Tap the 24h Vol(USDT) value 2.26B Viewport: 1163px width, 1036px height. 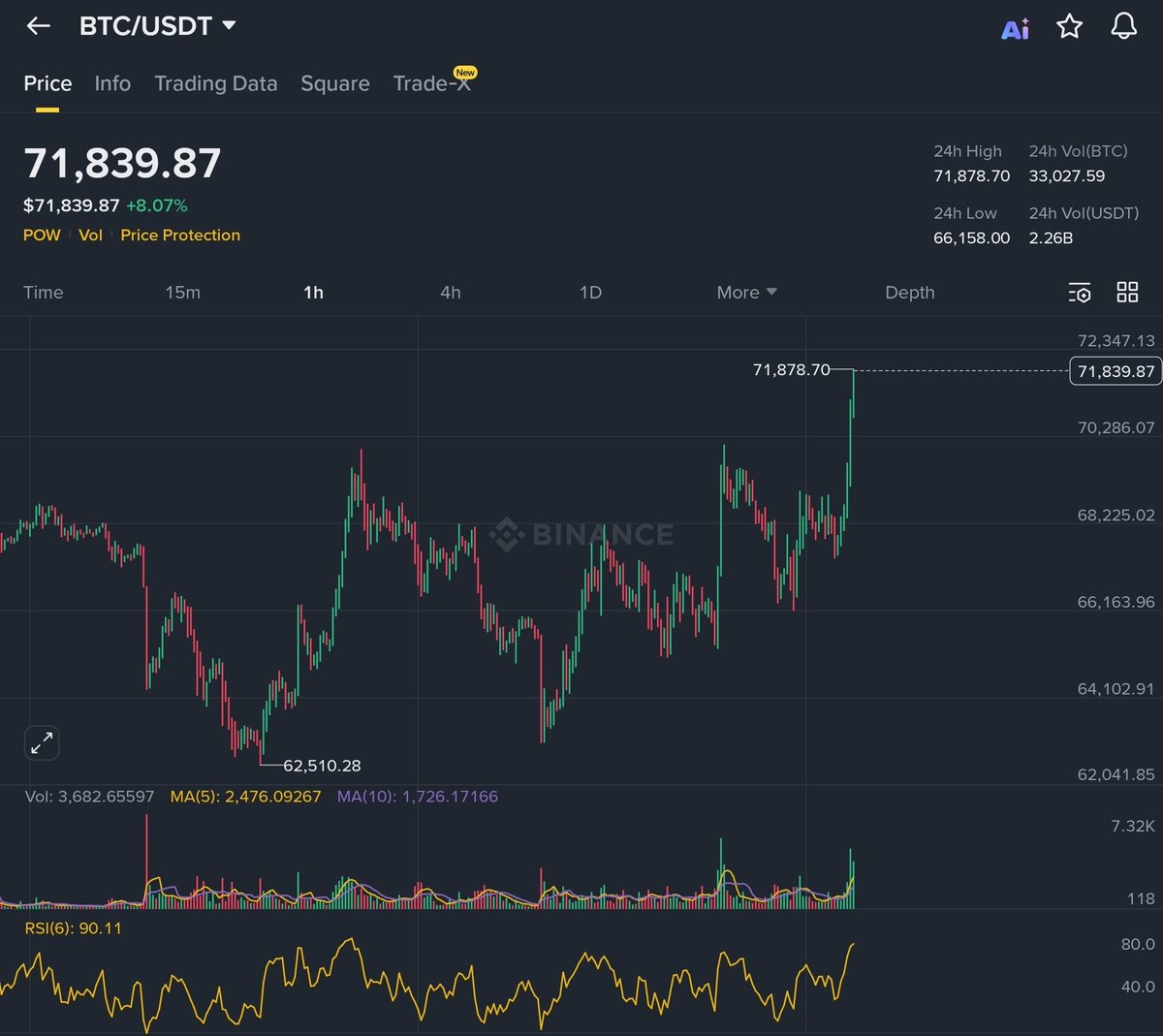1051,237
